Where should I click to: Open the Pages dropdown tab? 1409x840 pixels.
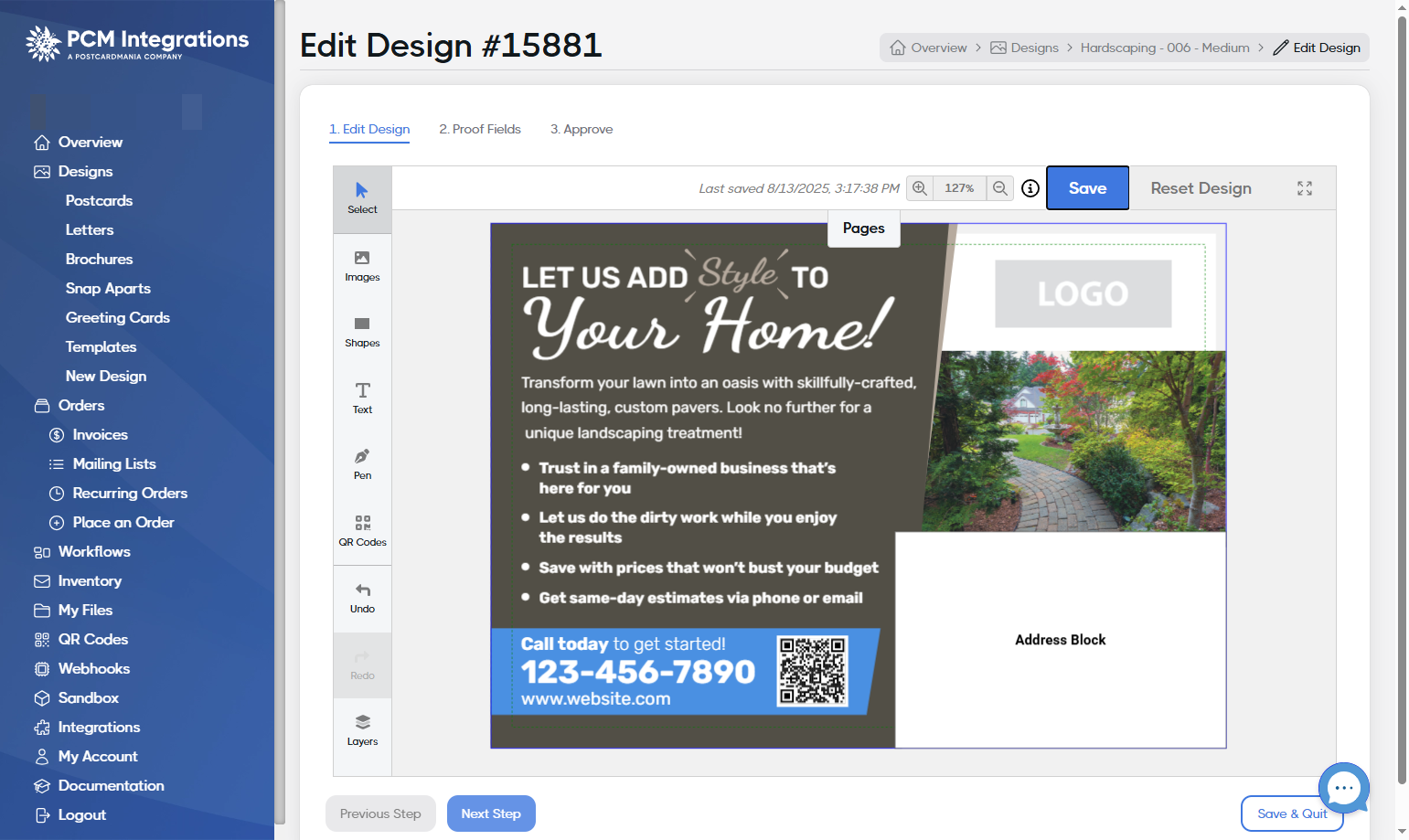(864, 229)
